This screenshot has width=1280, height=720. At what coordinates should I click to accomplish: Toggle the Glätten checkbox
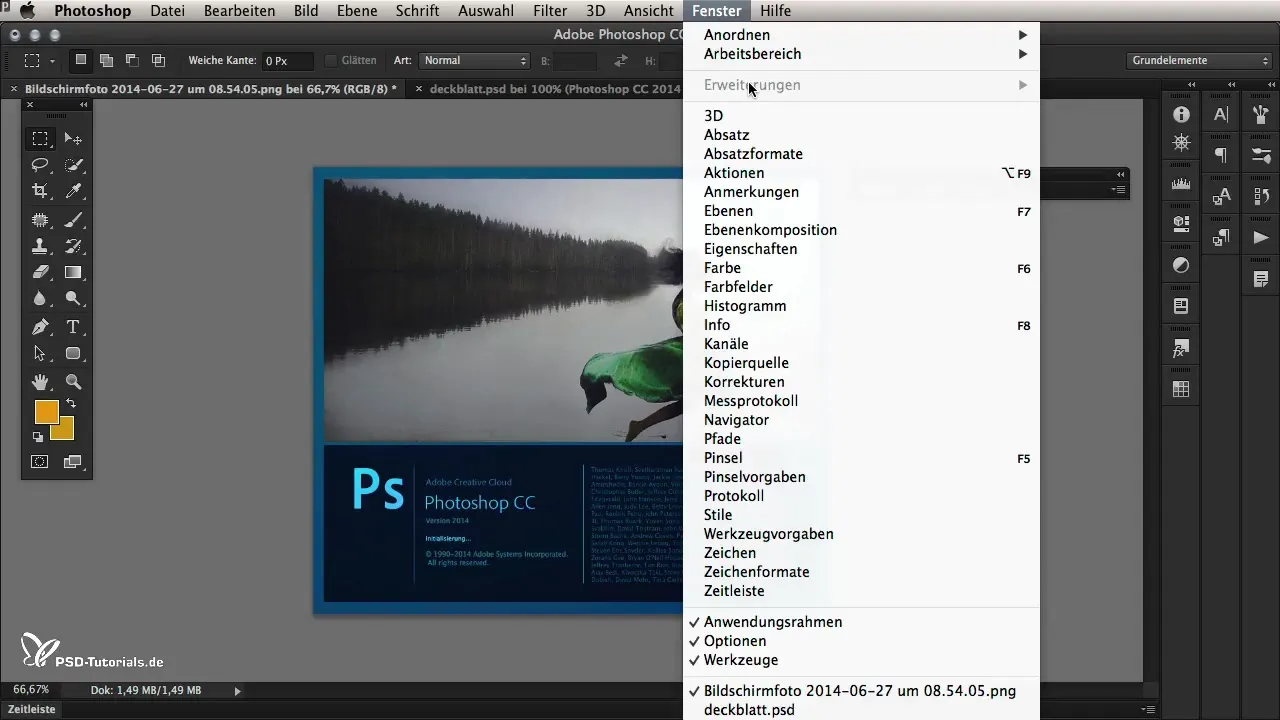331,61
